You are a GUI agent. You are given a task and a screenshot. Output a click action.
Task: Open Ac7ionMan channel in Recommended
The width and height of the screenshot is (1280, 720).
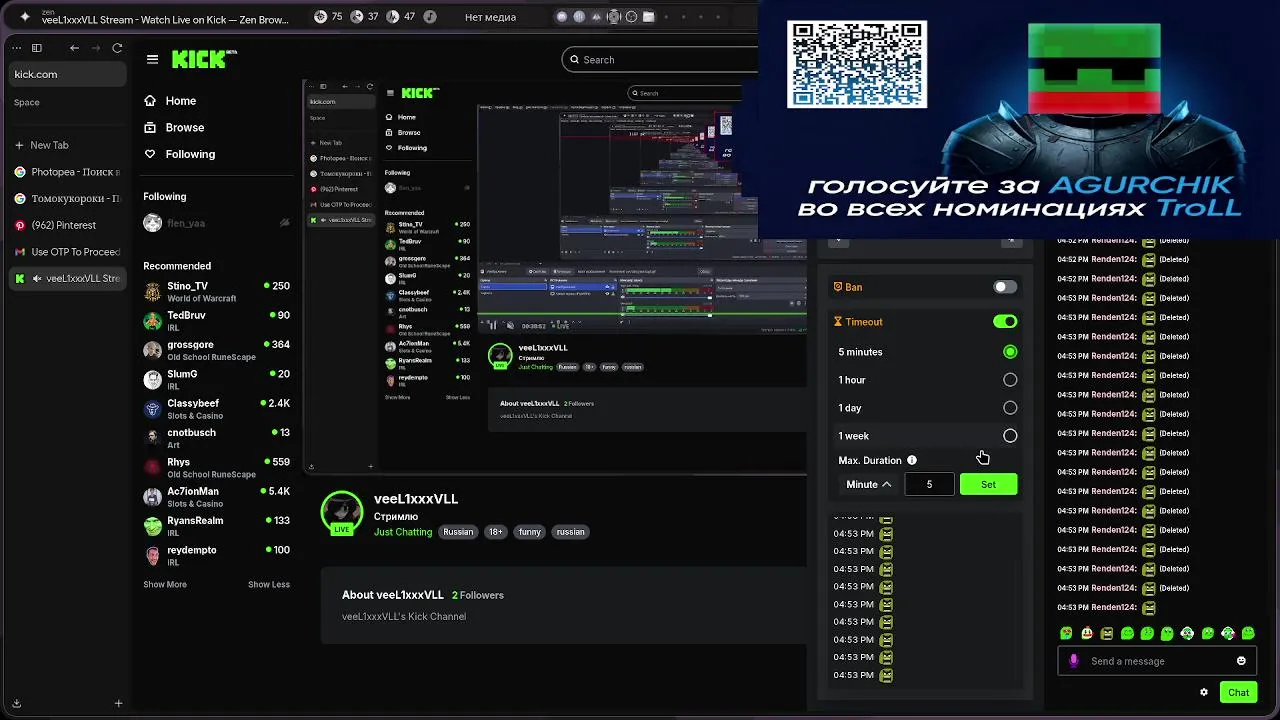(216, 497)
